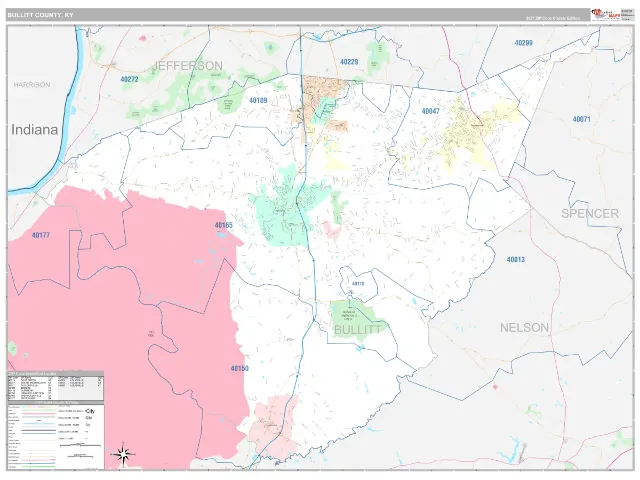Click the map legend panel header
Image resolution: width=640 pixels, height=480 pixels.
(x=56, y=402)
